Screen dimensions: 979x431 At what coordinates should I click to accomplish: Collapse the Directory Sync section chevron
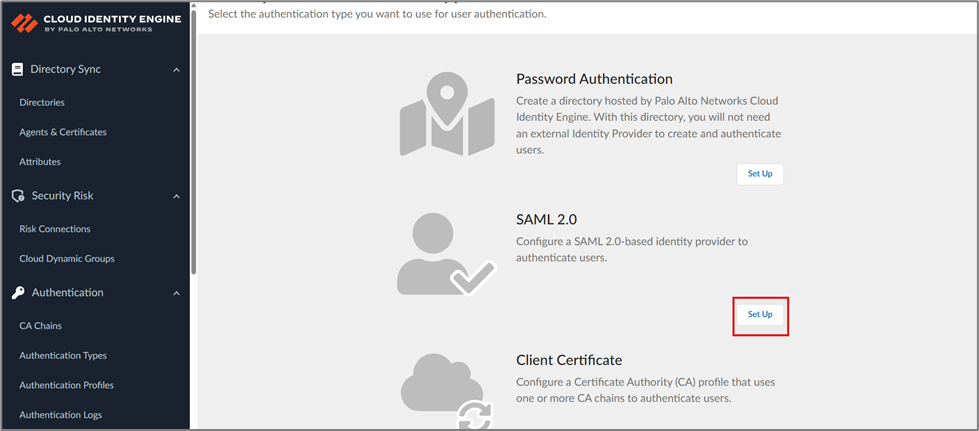[177, 70]
